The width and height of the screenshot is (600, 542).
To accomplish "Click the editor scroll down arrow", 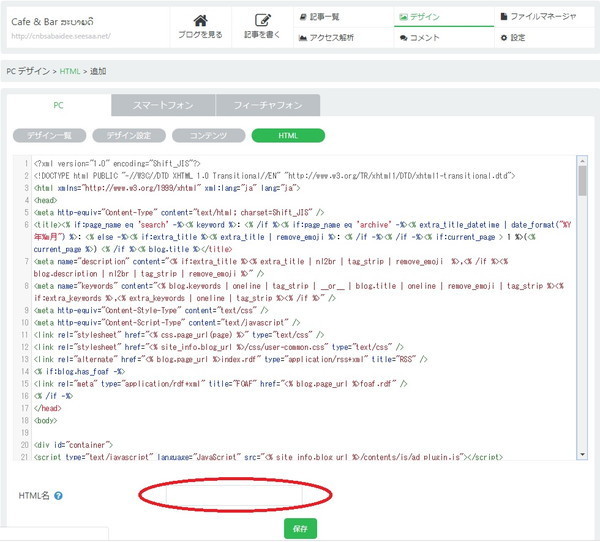I will point(582,454).
